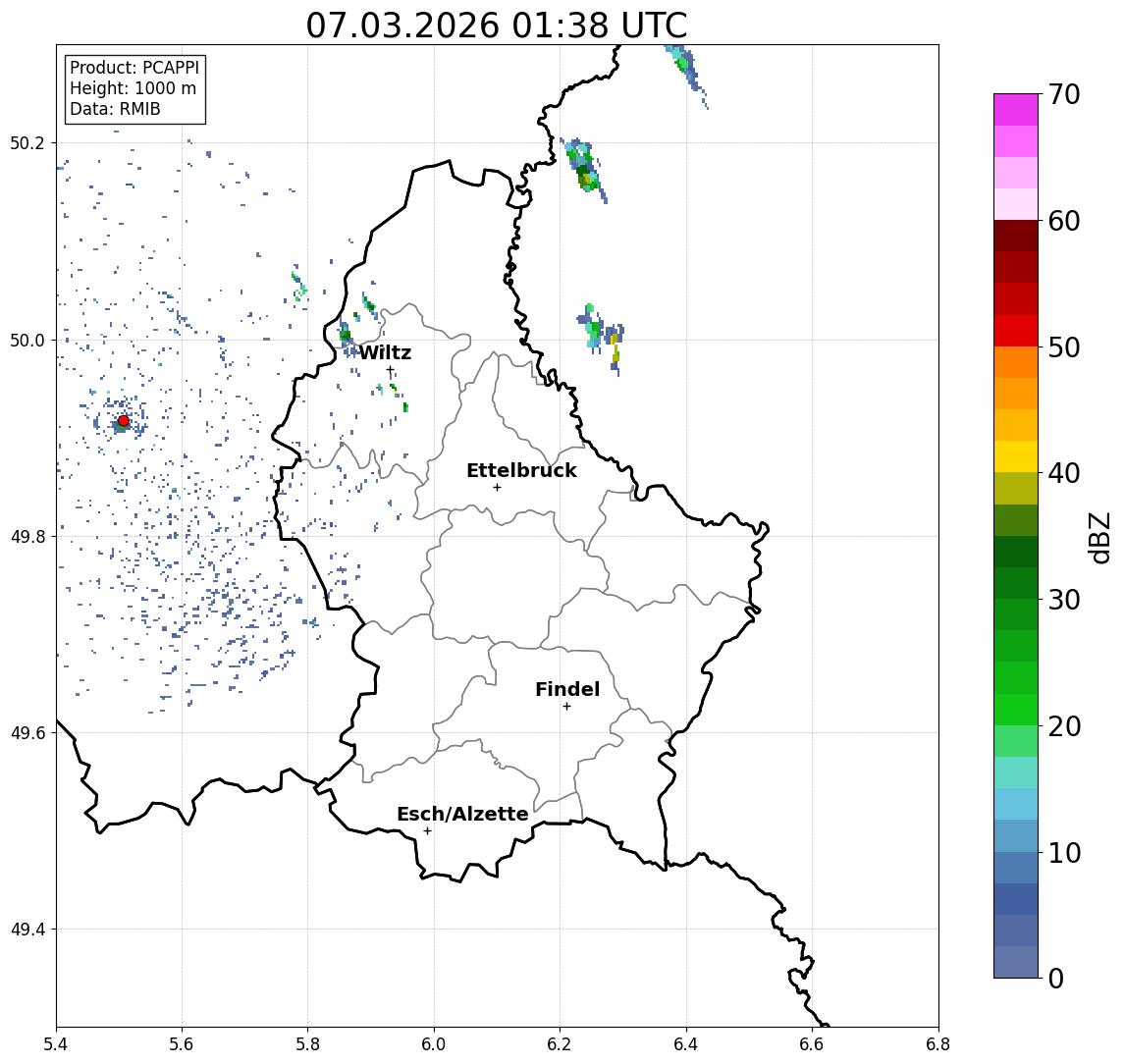
Task: Pick the bright green swatch just above 20
Action: tap(1016, 709)
